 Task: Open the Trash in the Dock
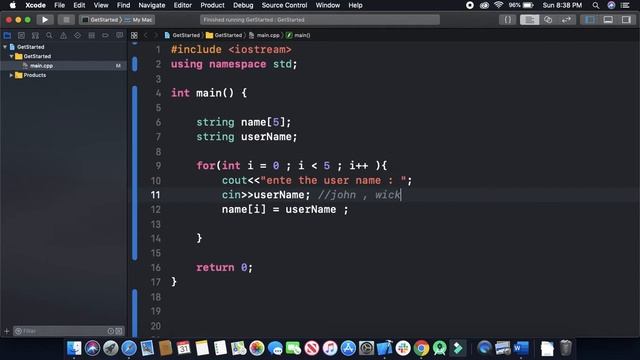coord(565,348)
